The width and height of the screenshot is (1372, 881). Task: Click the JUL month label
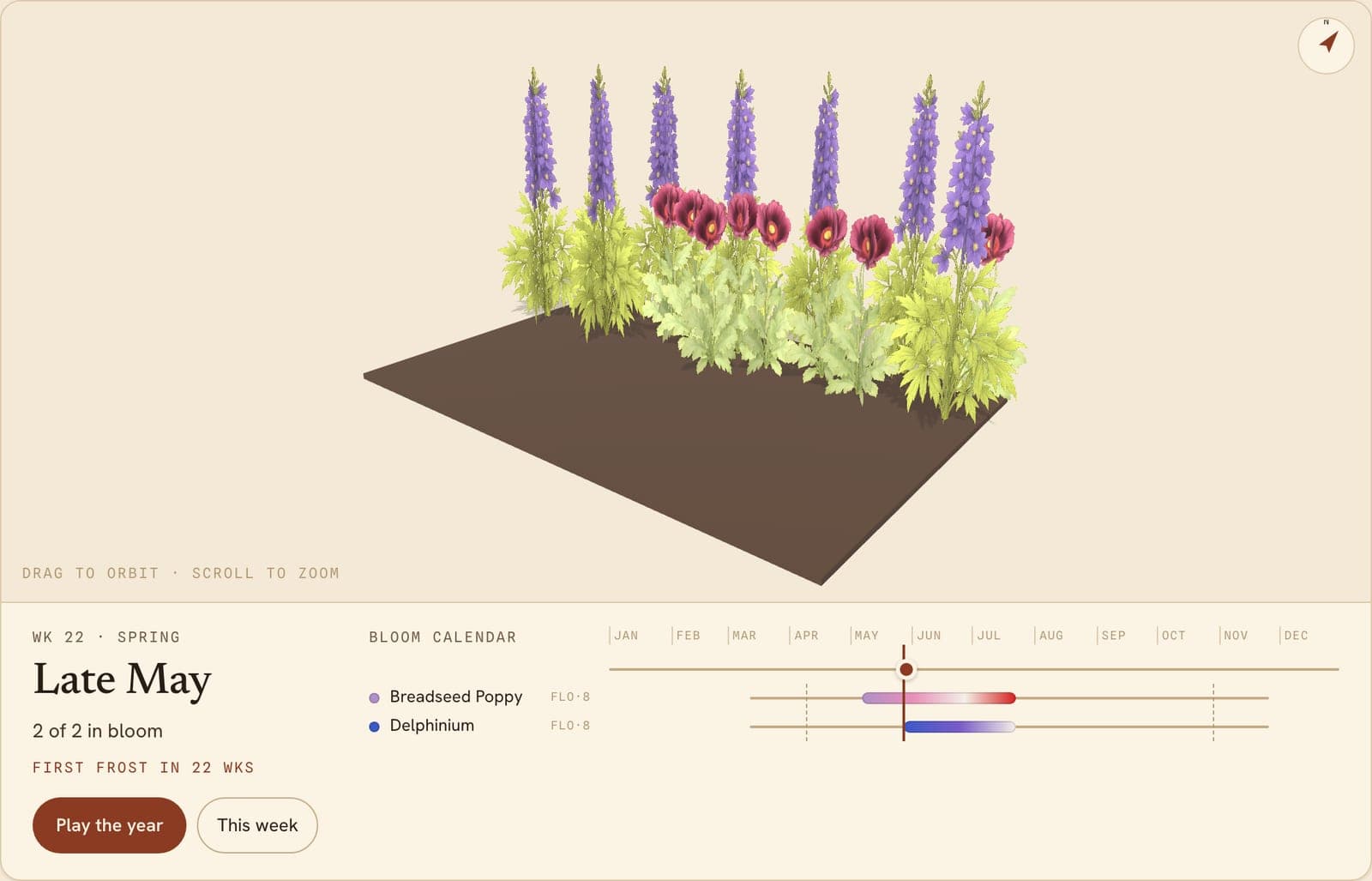pos(989,636)
